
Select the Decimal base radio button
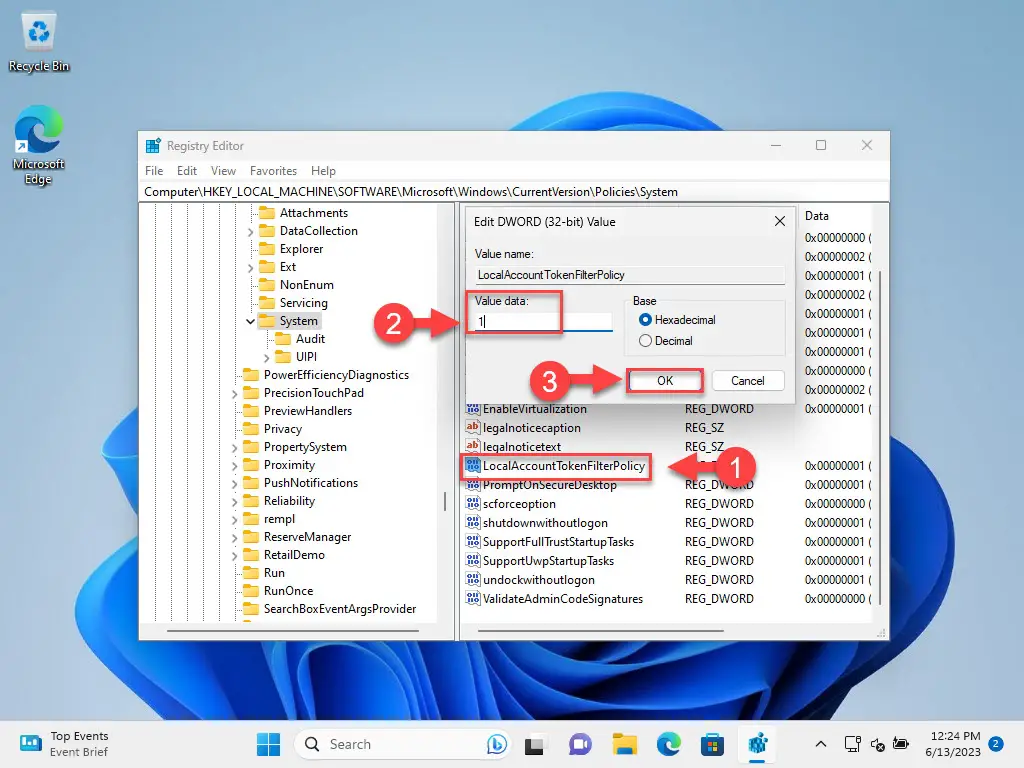pyautogui.click(x=643, y=341)
